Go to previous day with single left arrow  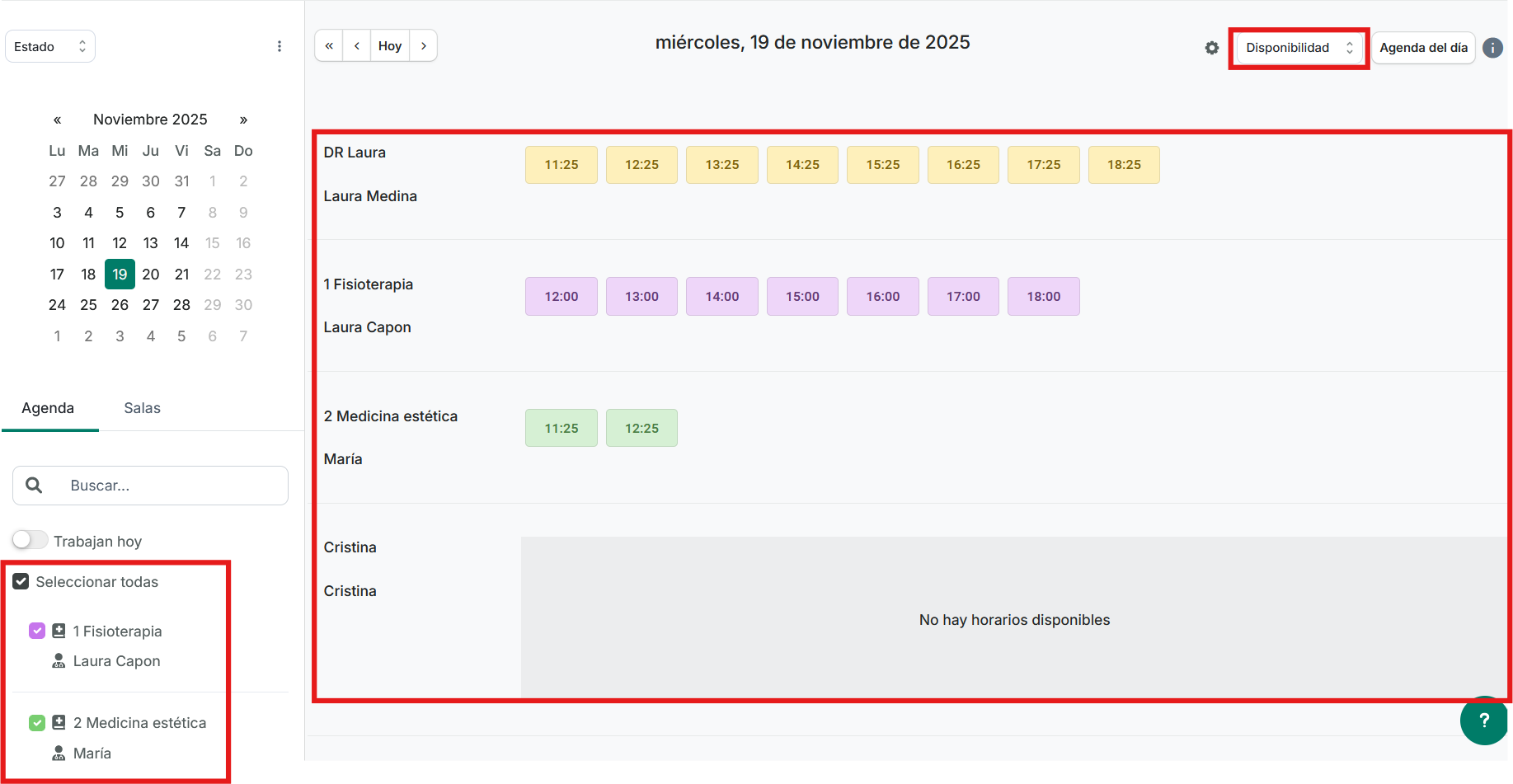[357, 46]
